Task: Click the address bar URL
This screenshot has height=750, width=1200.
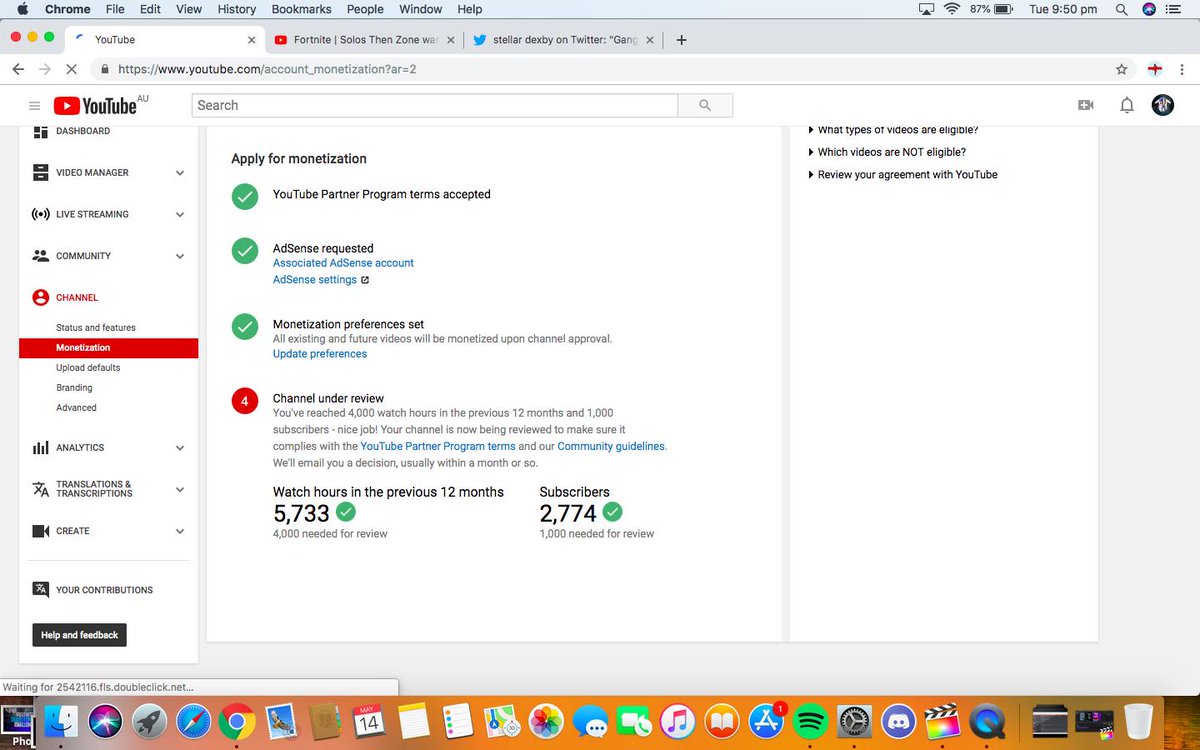Action: pyautogui.click(x=267, y=70)
